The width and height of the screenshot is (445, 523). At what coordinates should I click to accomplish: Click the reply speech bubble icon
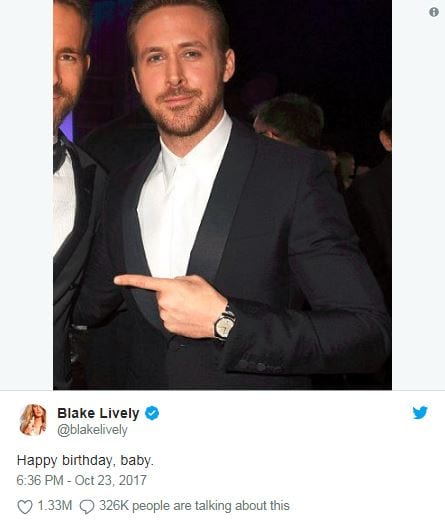87,507
